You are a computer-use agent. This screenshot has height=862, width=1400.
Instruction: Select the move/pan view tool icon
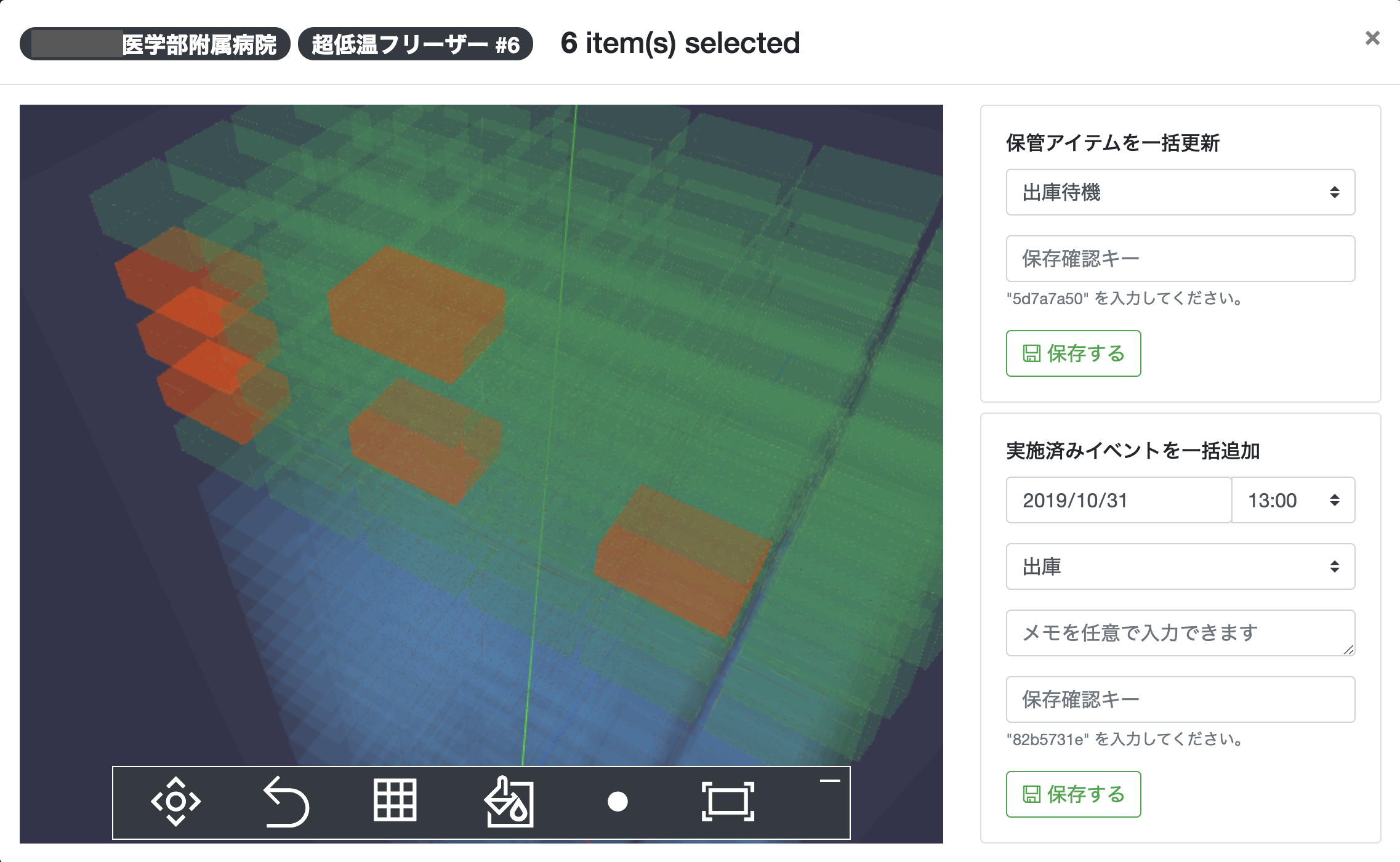pyautogui.click(x=176, y=802)
